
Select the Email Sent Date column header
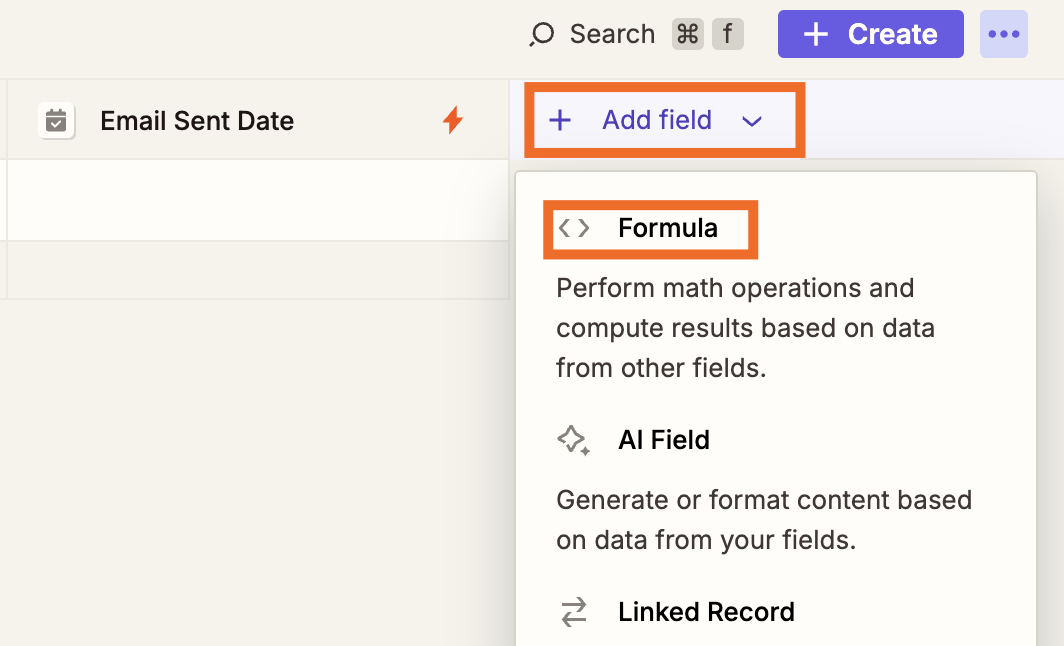point(196,120)
